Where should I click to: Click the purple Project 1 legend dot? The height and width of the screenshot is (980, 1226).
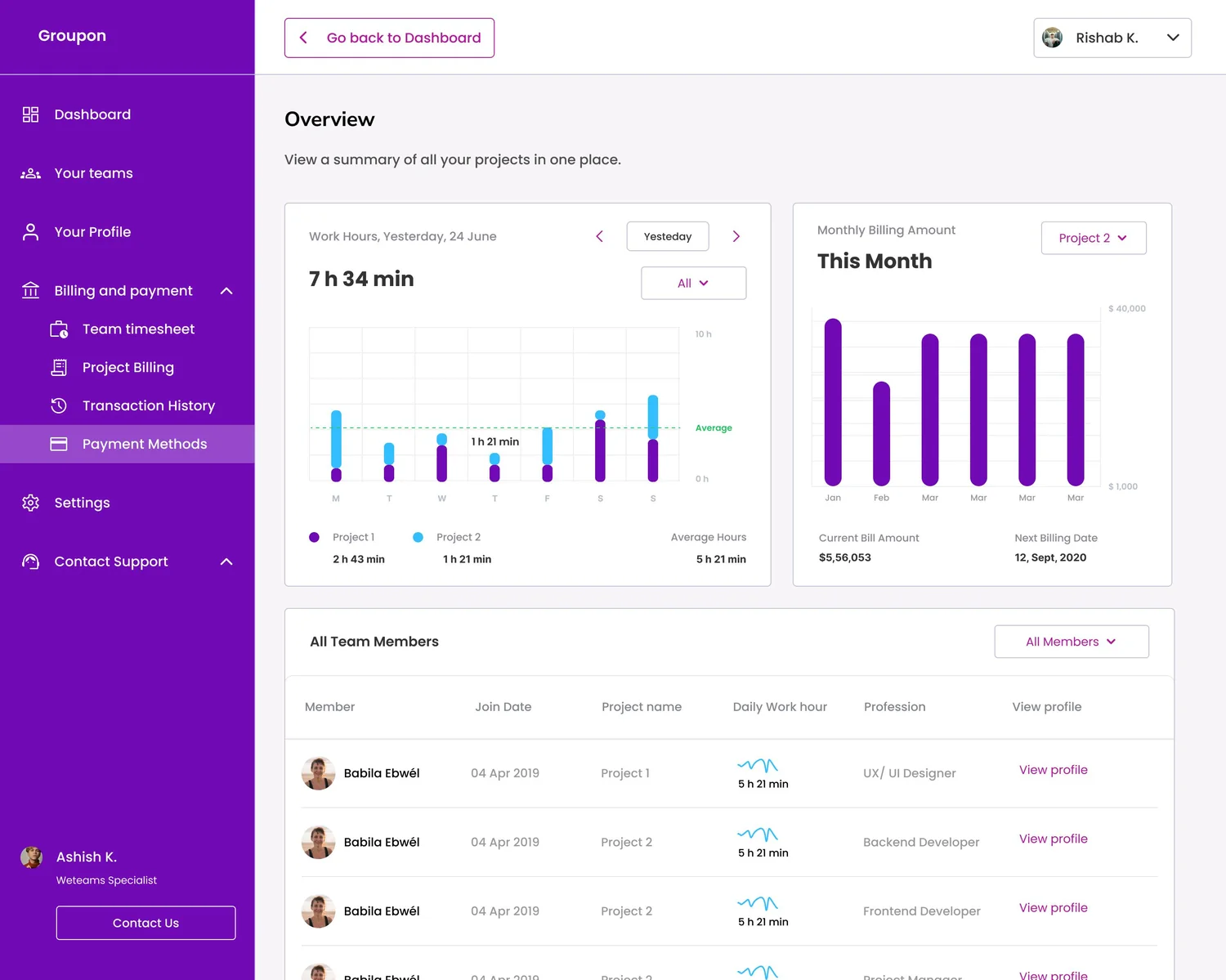tap(314, 537)
